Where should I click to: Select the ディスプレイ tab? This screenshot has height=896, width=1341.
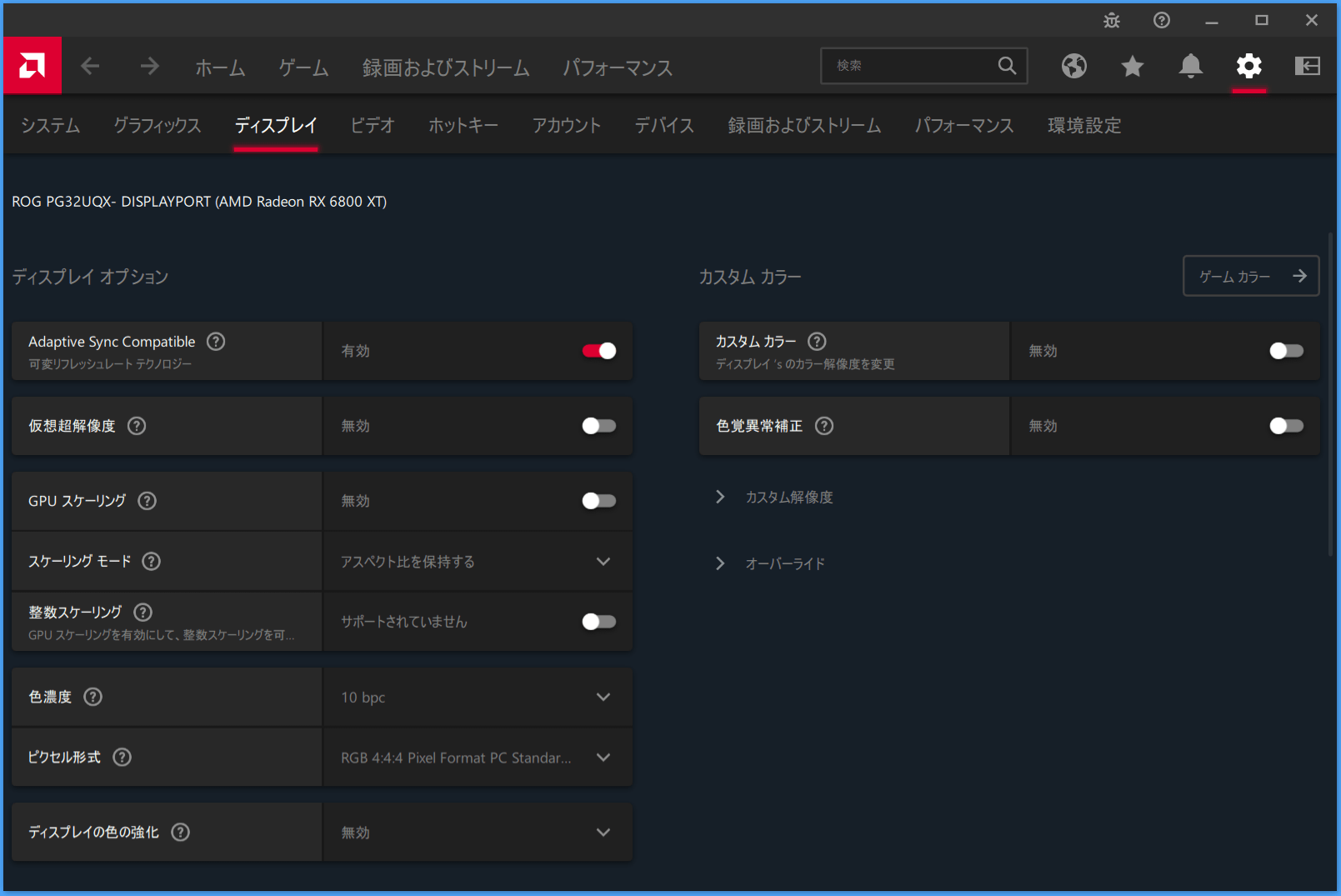click(x=276, y=125)
